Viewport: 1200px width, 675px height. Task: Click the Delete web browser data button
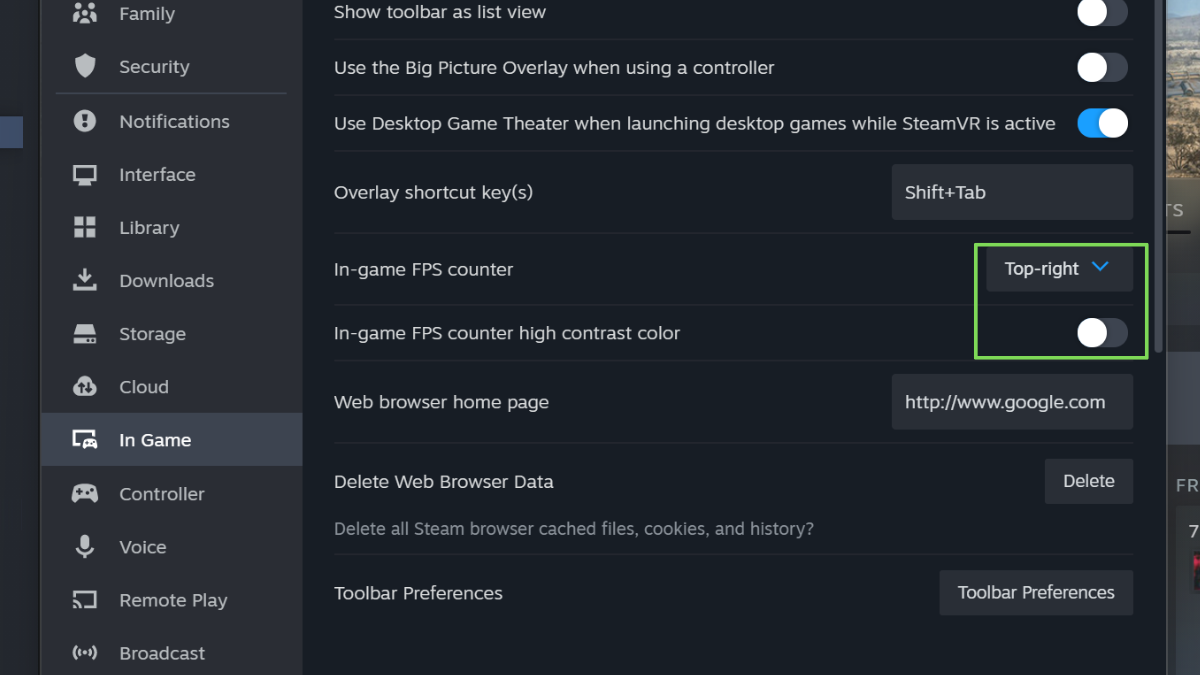(1088, 481)
